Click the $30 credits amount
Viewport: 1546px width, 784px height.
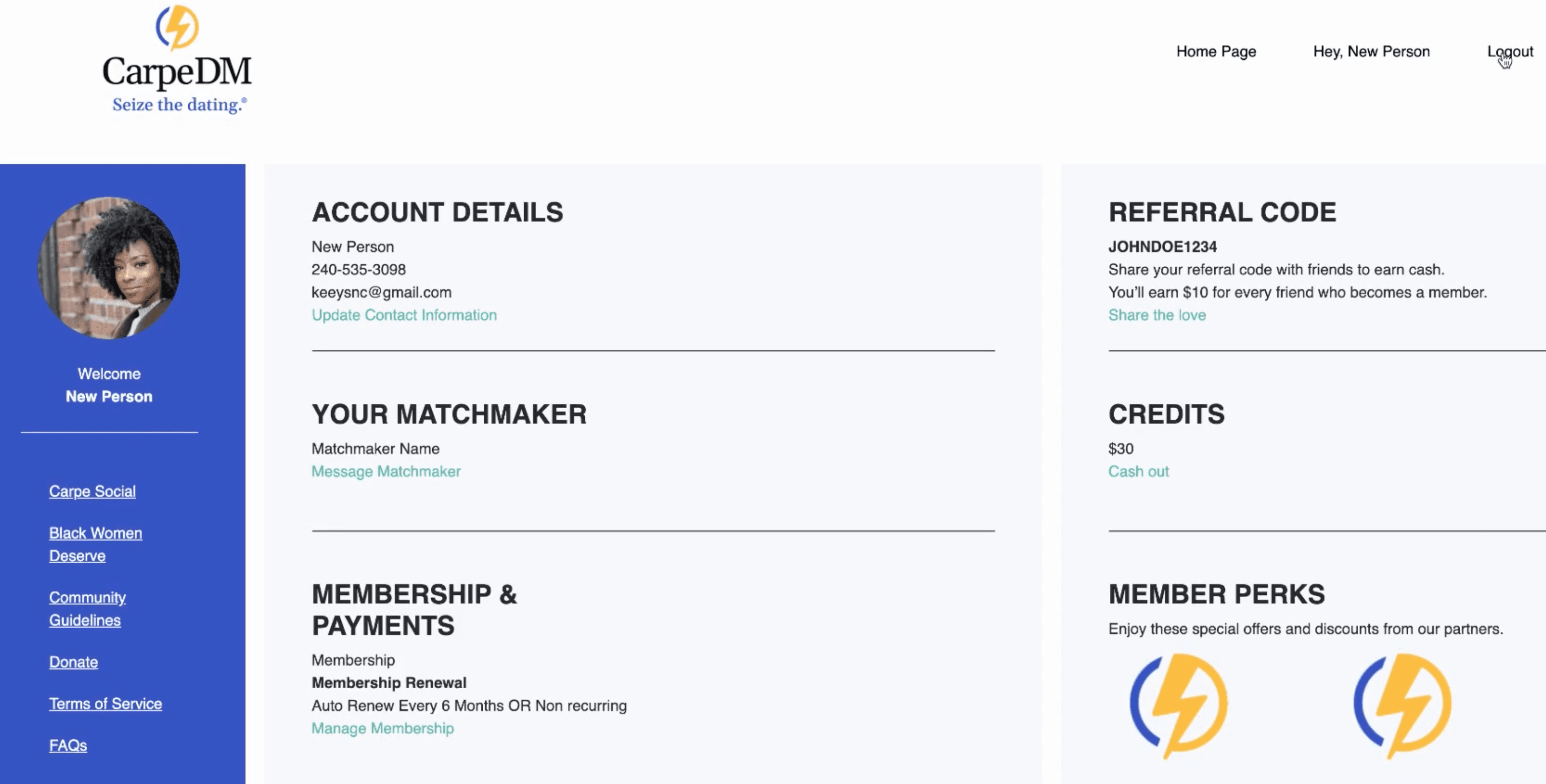tap(1121, 449)
